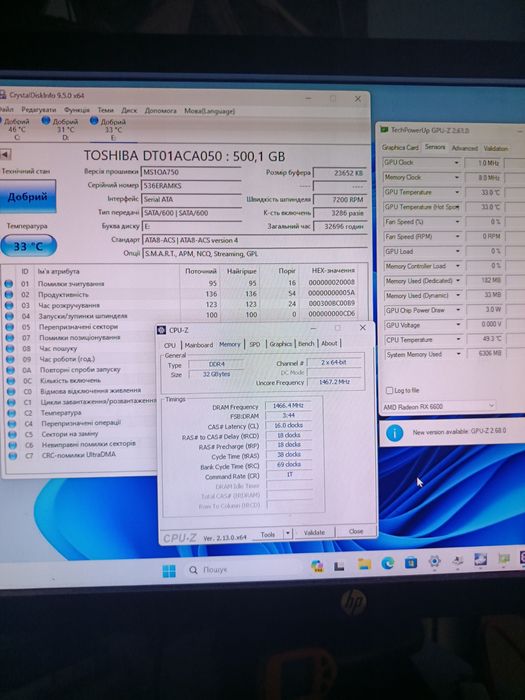The height and width of the screenshot is (700, 525).
Task: Click the 32696 годин total hours value
Action: click(340, 226)
